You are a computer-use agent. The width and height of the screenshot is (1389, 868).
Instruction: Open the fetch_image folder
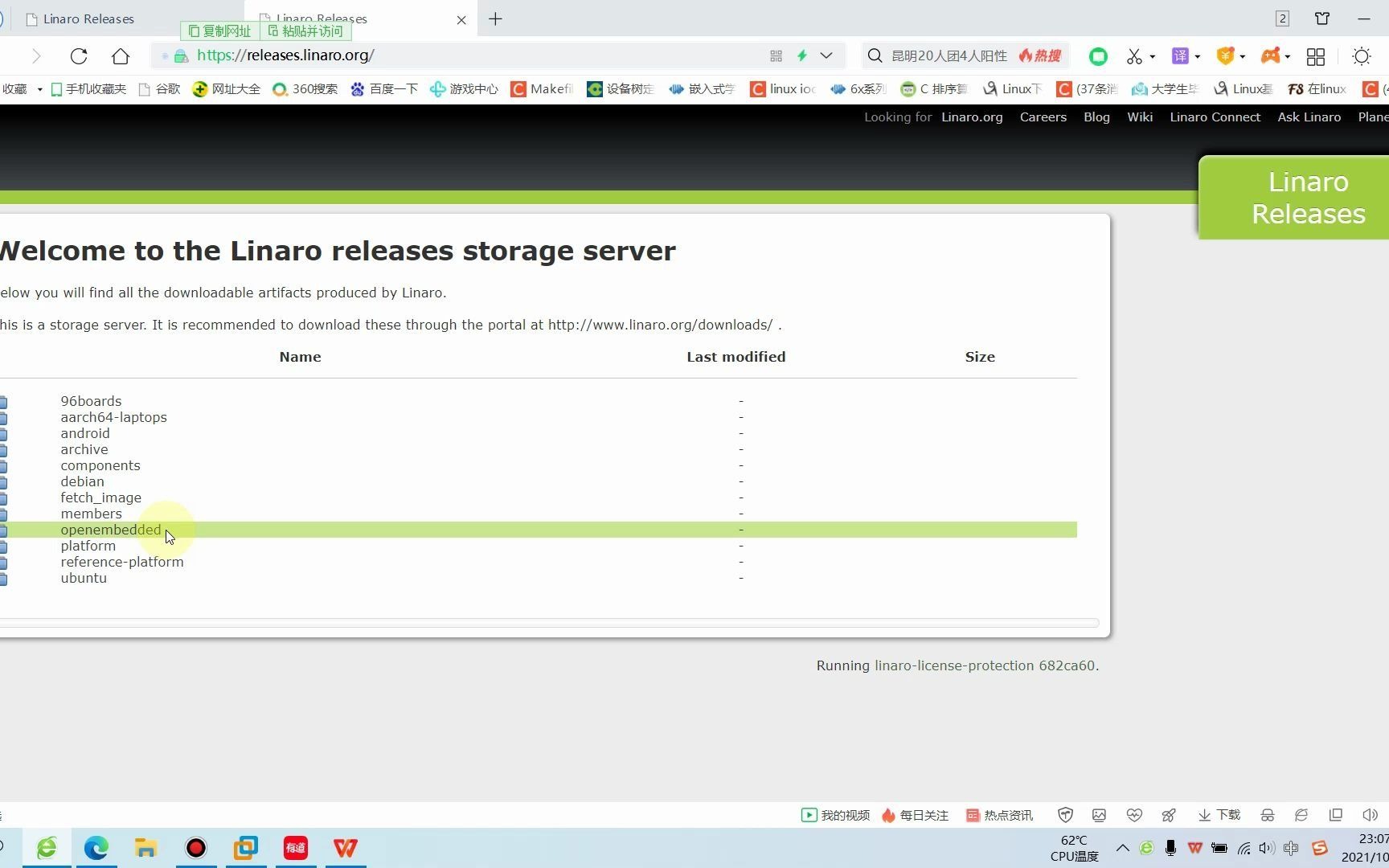pyautogui.click(x=100, y=497)
